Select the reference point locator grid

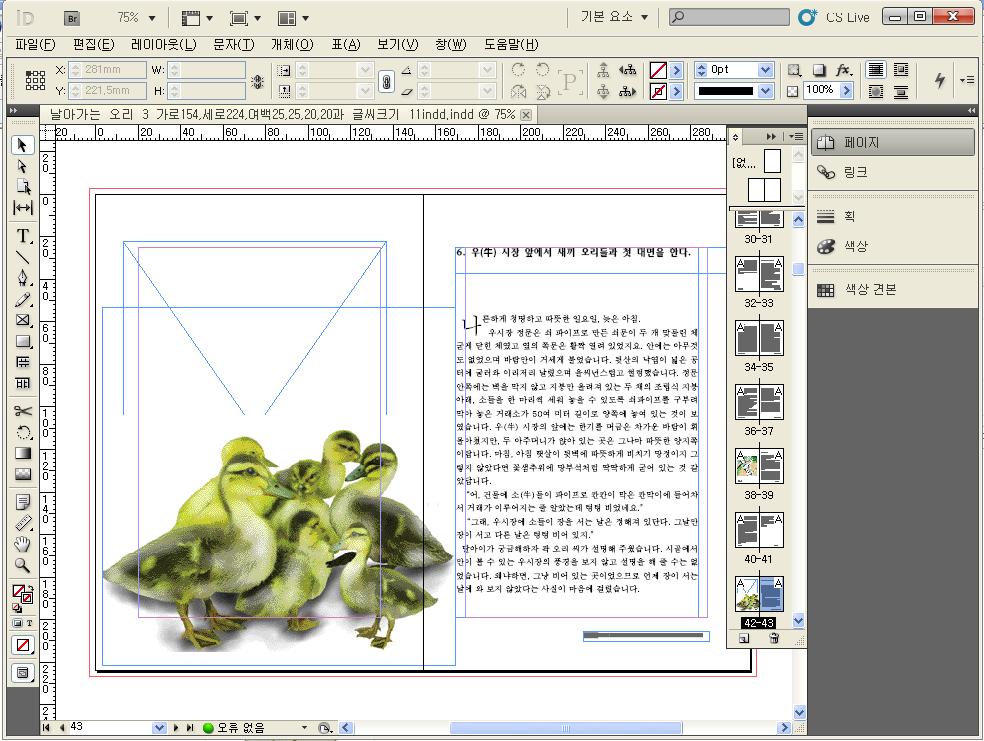[35, 80]
